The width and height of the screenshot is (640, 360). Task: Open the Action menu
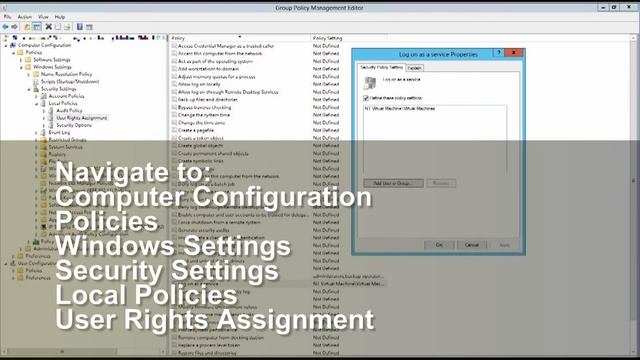pos(24,17)
